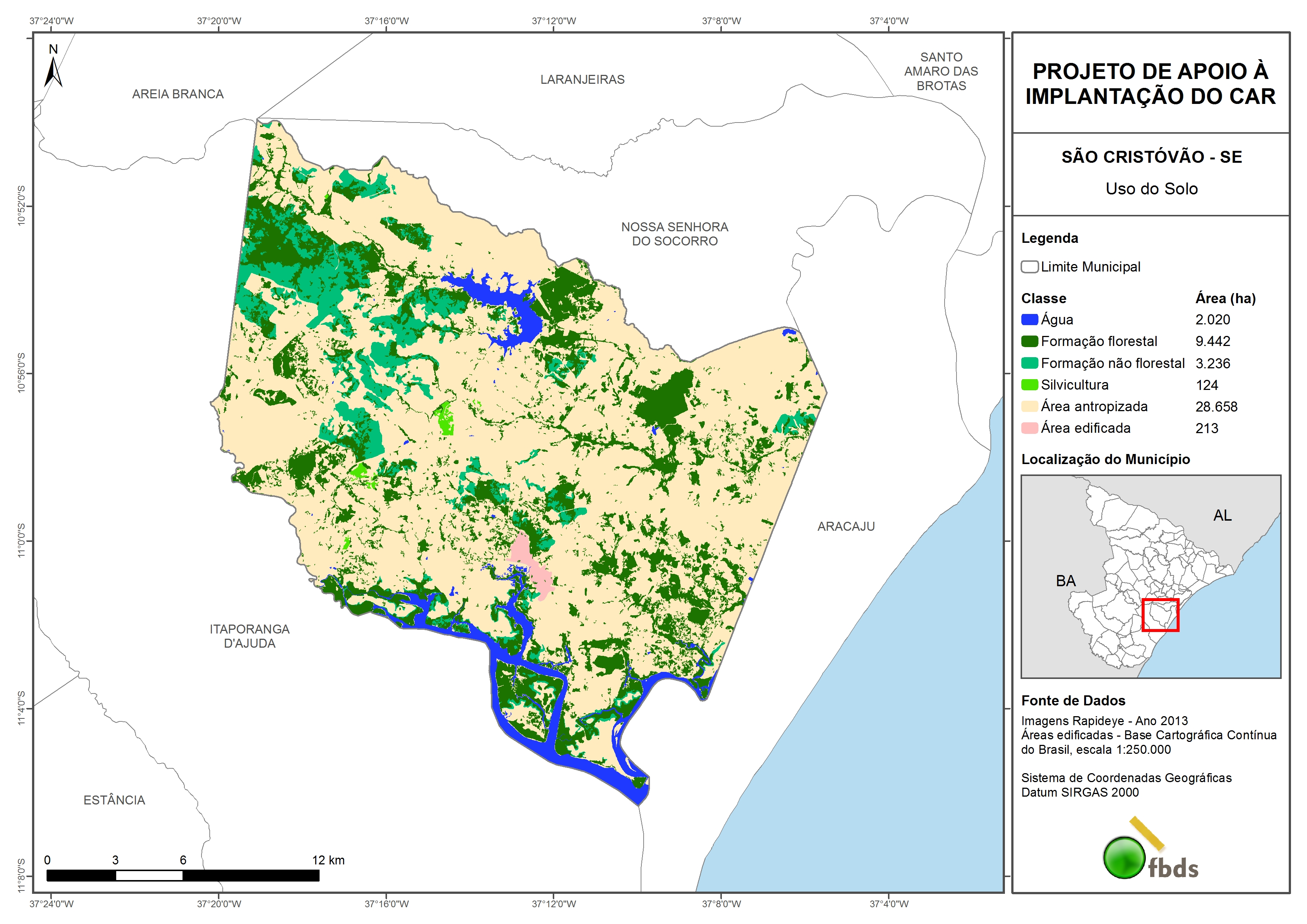
Task: Click the LARANJEIRAS municipality label
Action: pyautogui.click(x=582, y=80)
